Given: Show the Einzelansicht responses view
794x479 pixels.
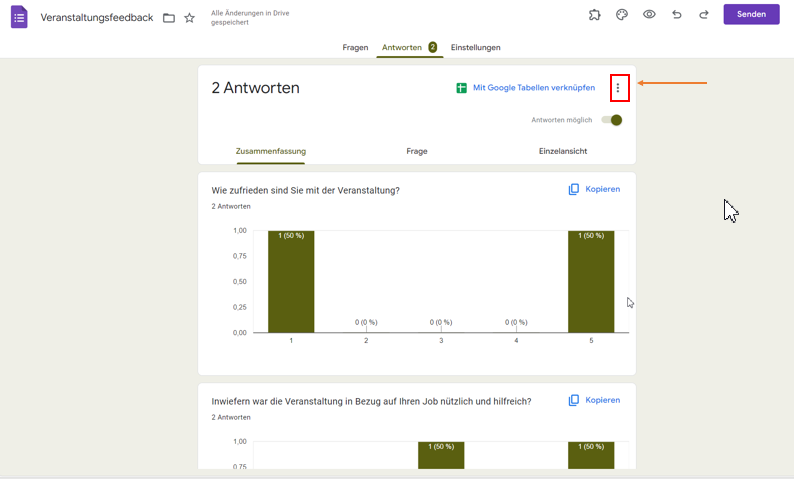Looking at the screenshot, I should pyautogui.click(x=562, y=151).
